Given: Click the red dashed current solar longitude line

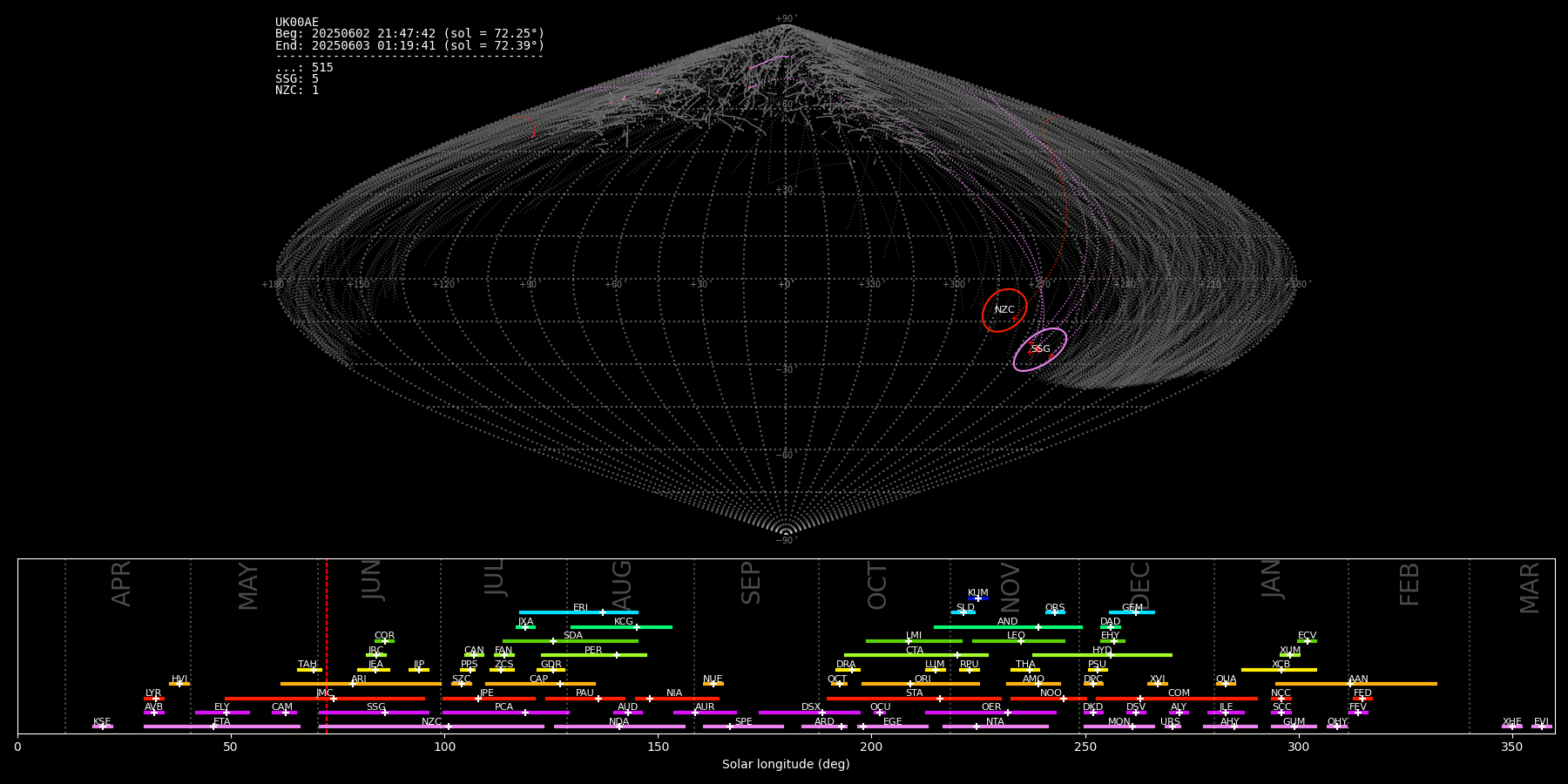Looking at the screenshot, I should coord(327,645).
